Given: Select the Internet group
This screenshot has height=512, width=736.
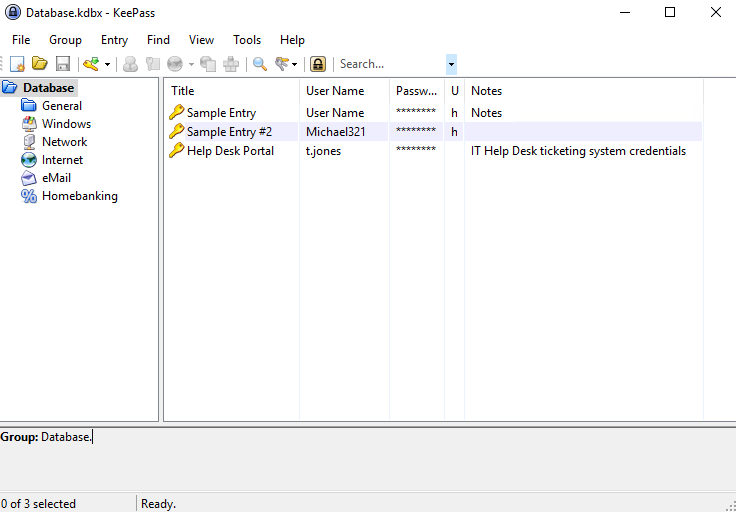Looking at the screenshot, I should click(x=62, y=160).
